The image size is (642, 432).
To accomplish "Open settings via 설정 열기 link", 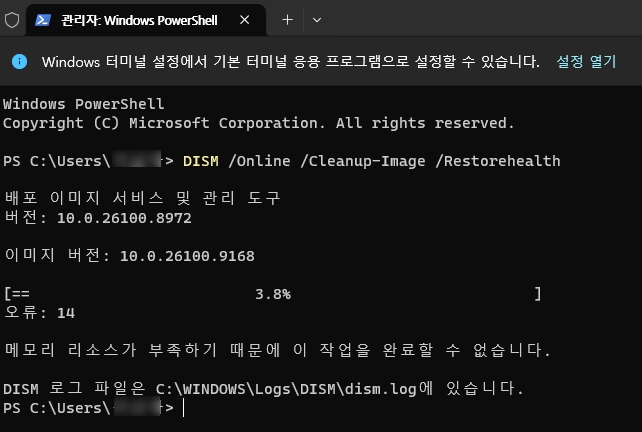I will click(x=586, y=62).
